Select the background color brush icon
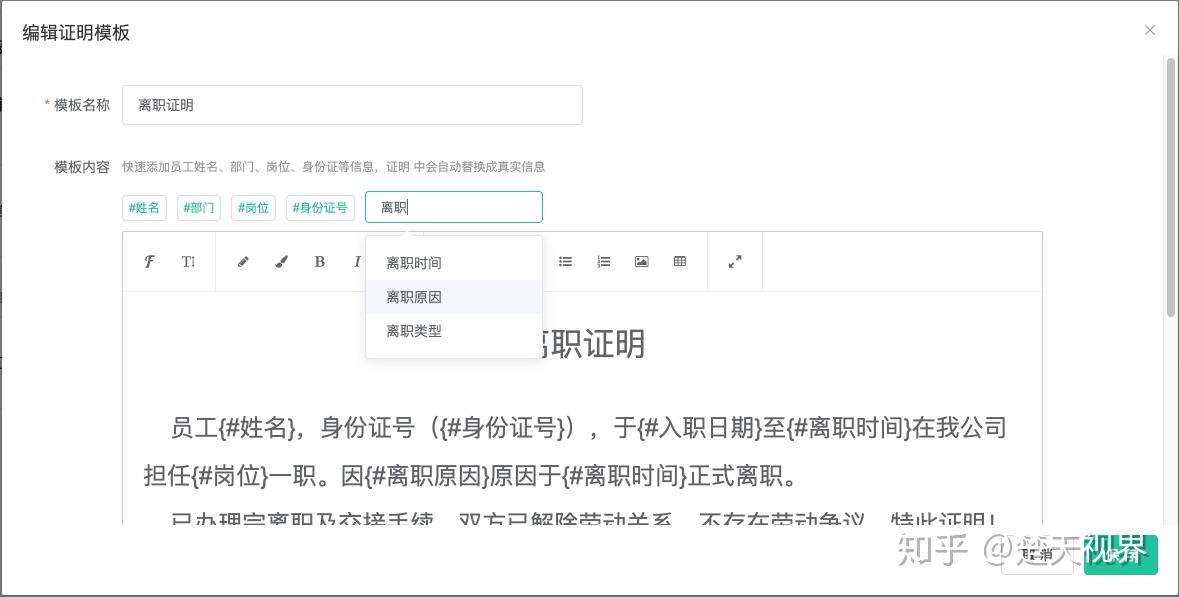Viewport: 1179px width, 597px height. tap(281, 262)
